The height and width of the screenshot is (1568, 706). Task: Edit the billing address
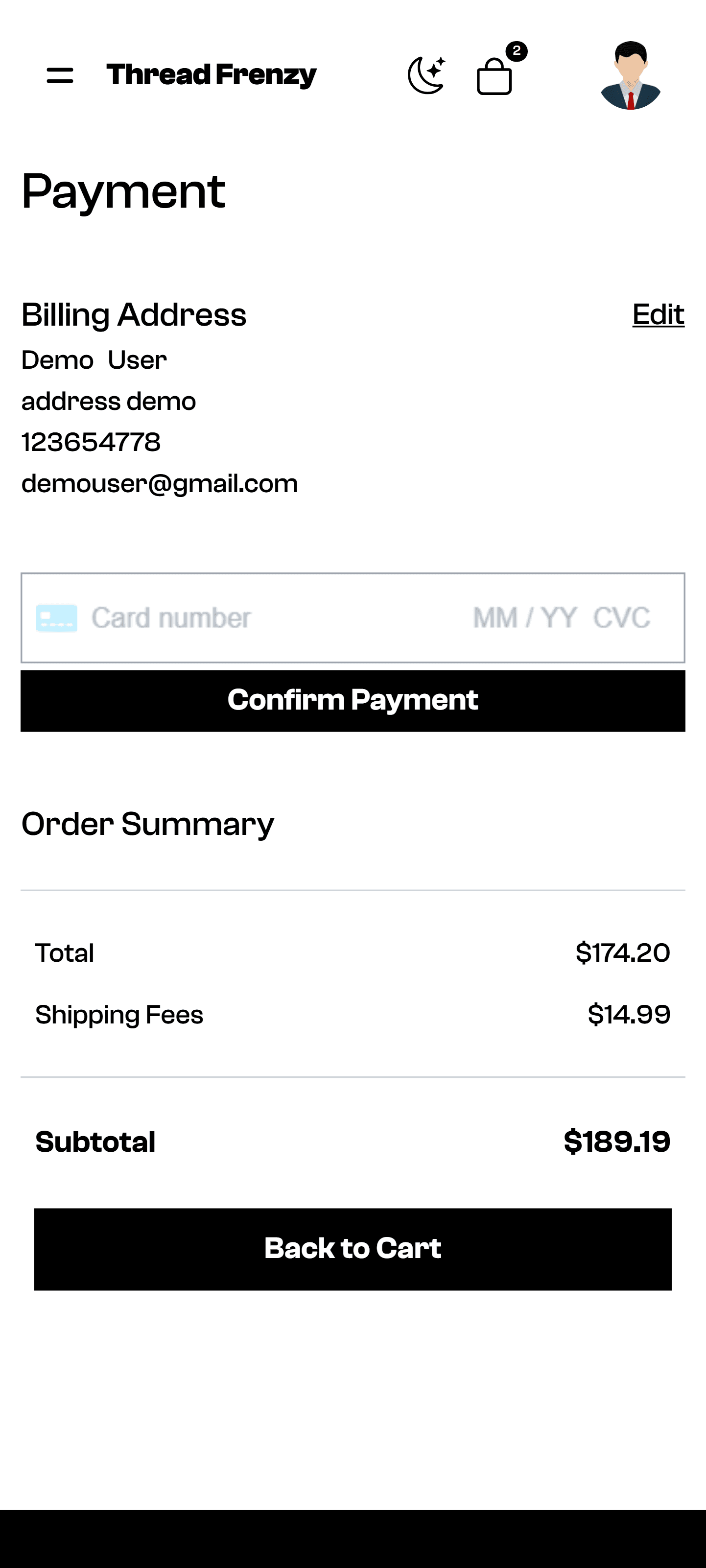(x=659, y=315)
